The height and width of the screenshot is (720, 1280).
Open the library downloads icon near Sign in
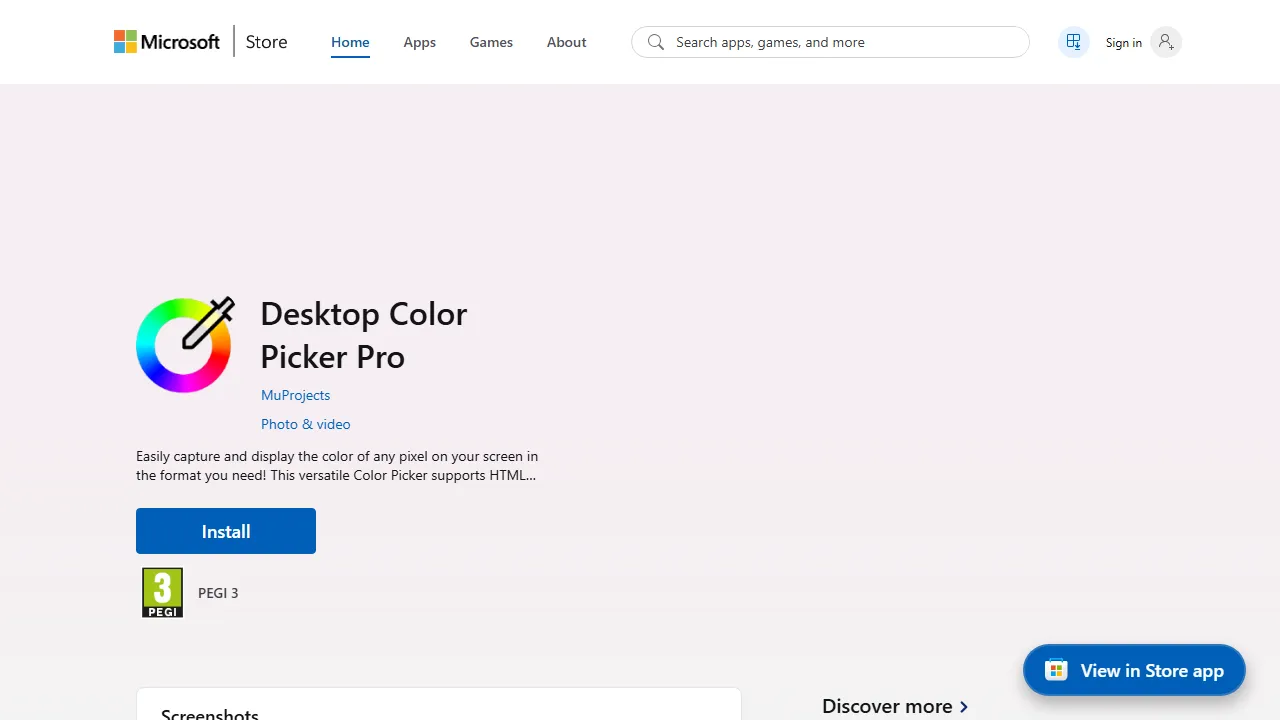click(x=1073, y=42)
